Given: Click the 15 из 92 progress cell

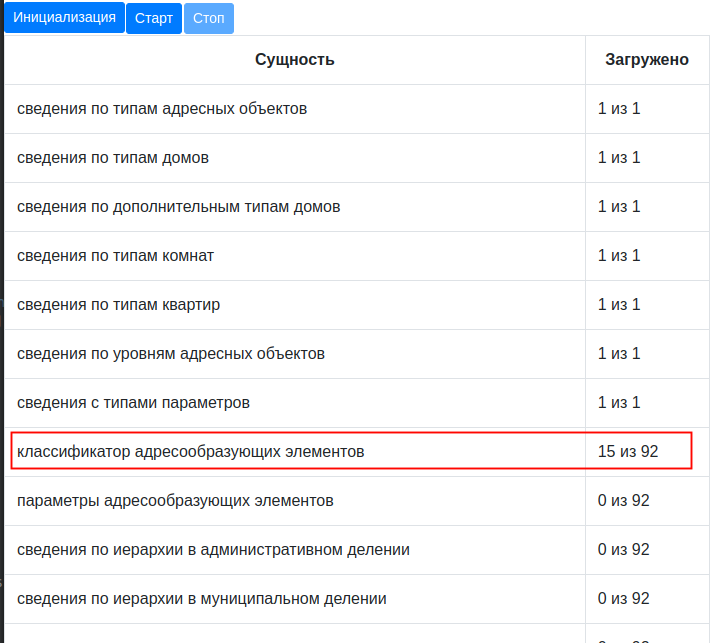Looking at the screenshot, I should pos(628,452).
